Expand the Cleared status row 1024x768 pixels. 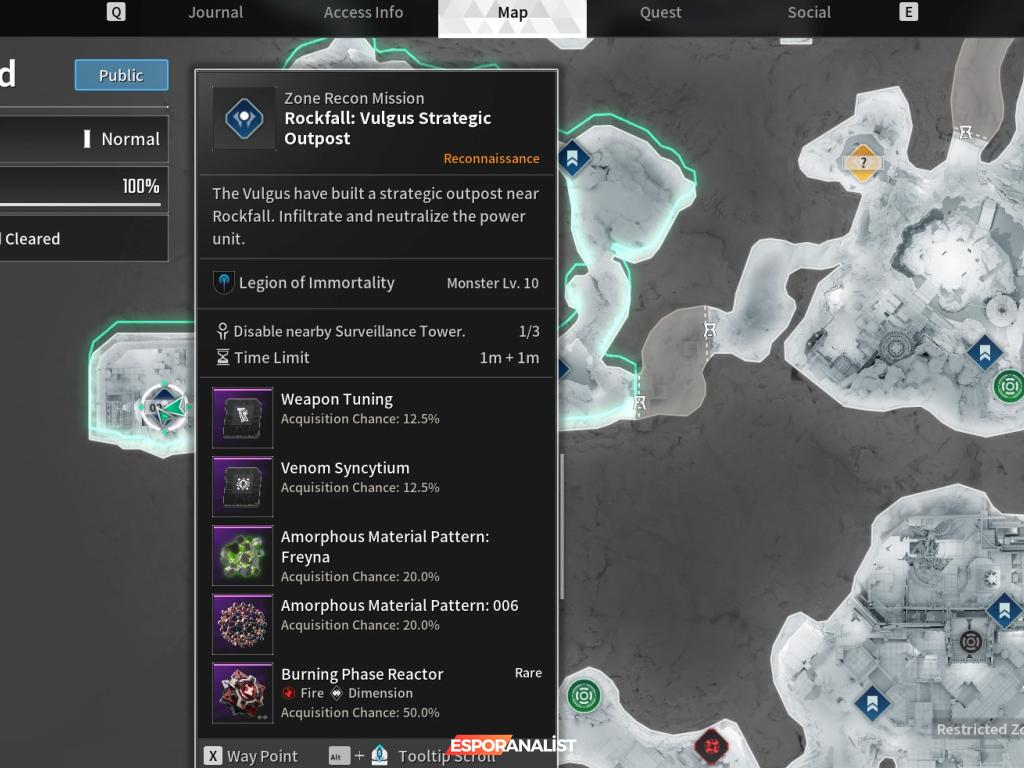pos(82,239)
